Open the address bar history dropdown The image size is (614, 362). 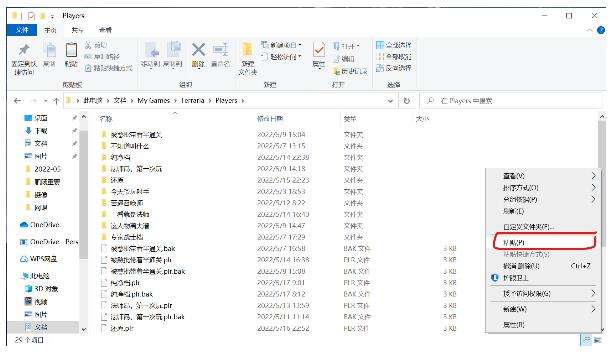[390, 101]
